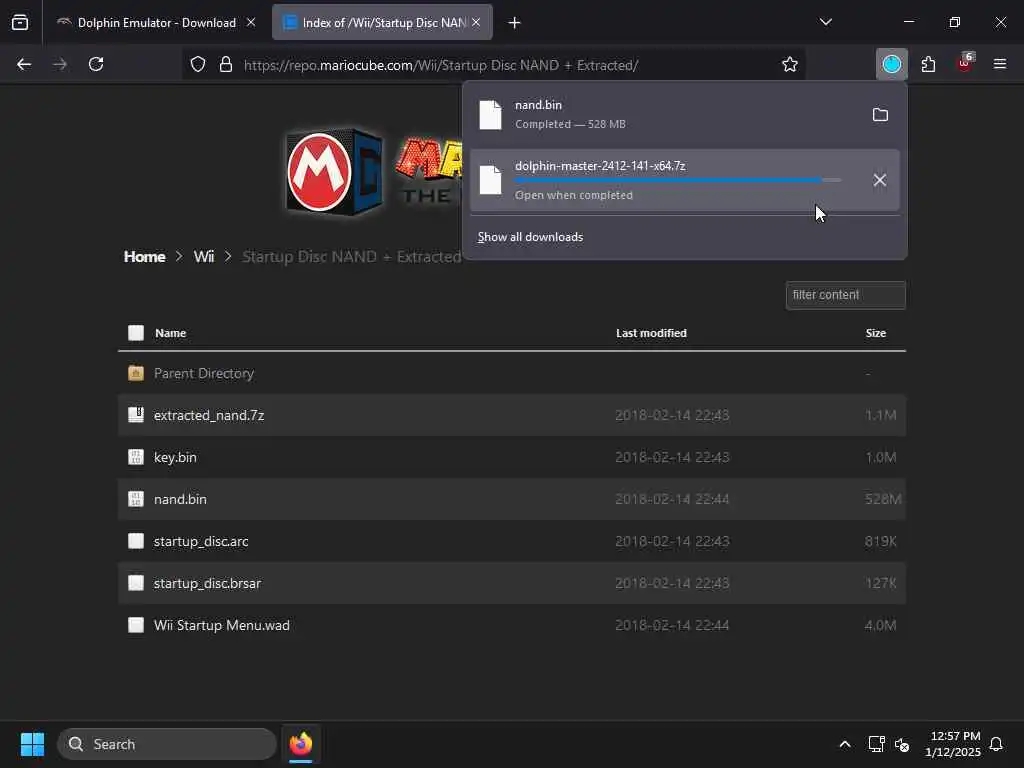Toggle the select-all checkbox beside Name
This screenshot has height=768, width=1024.
coord(136,333)
